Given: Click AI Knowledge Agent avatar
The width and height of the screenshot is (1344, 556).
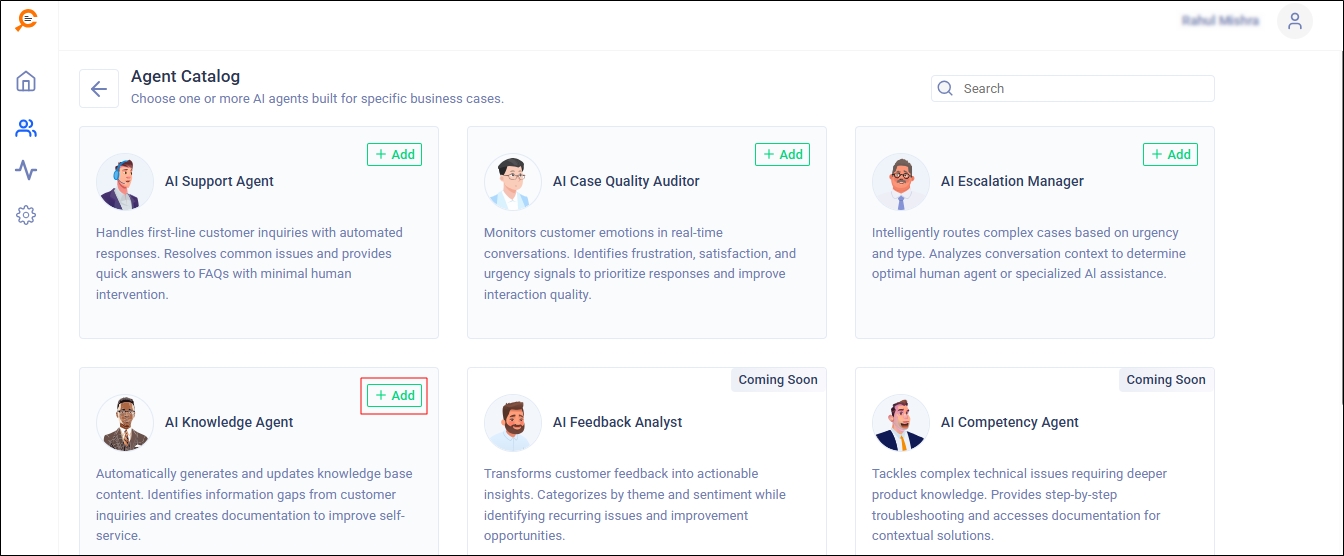Looking at the screenshot, I should coord(125,423).
